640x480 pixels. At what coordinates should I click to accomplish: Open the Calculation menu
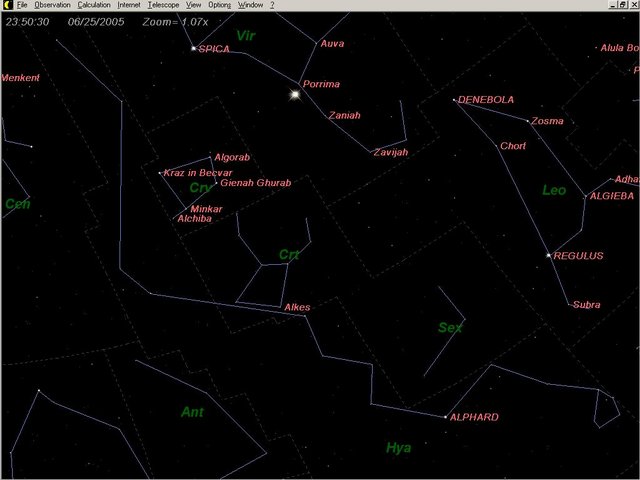pos(95,5)
